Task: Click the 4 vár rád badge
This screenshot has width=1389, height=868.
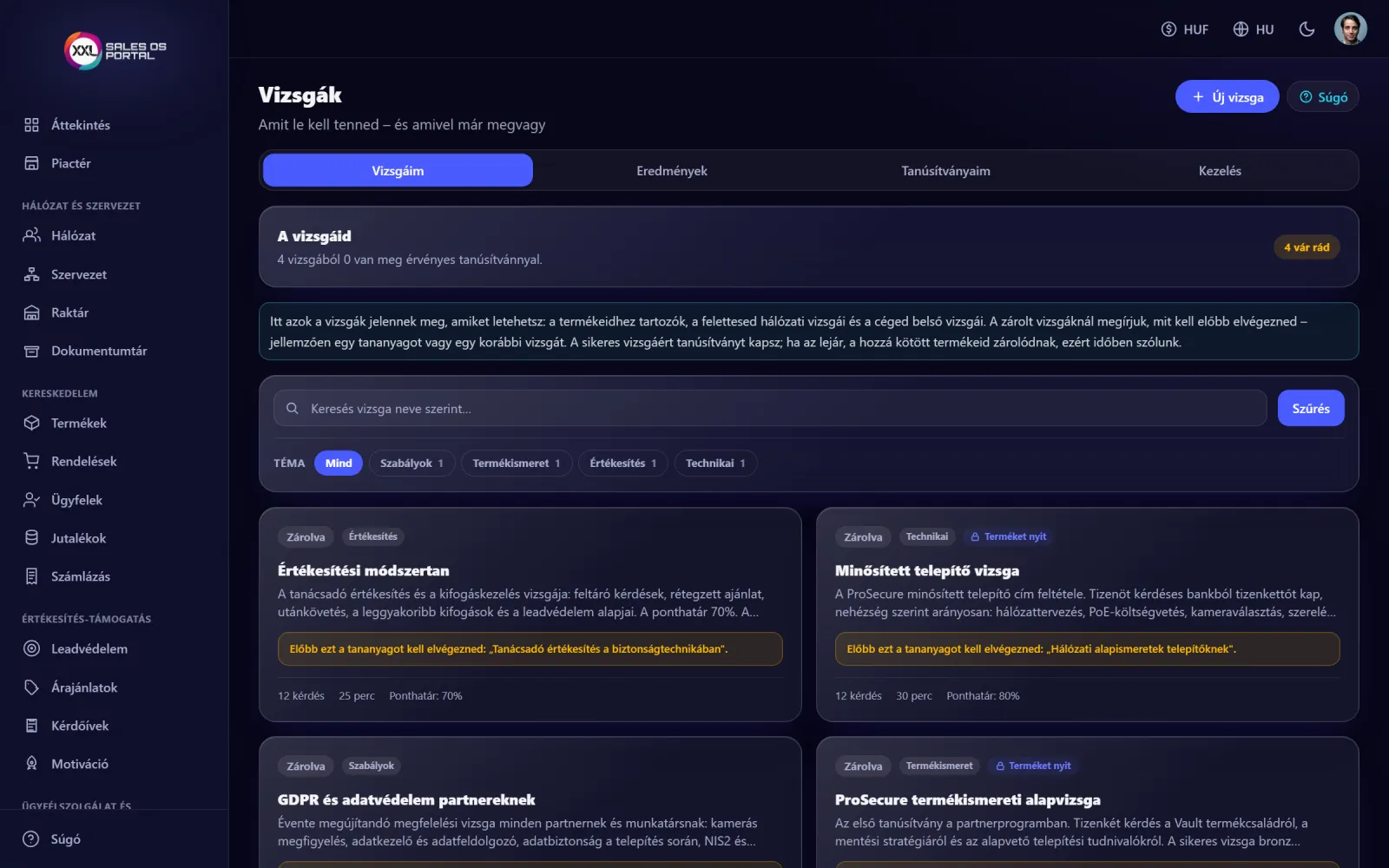Action: pyautogui.click(x=1307, y=247)
